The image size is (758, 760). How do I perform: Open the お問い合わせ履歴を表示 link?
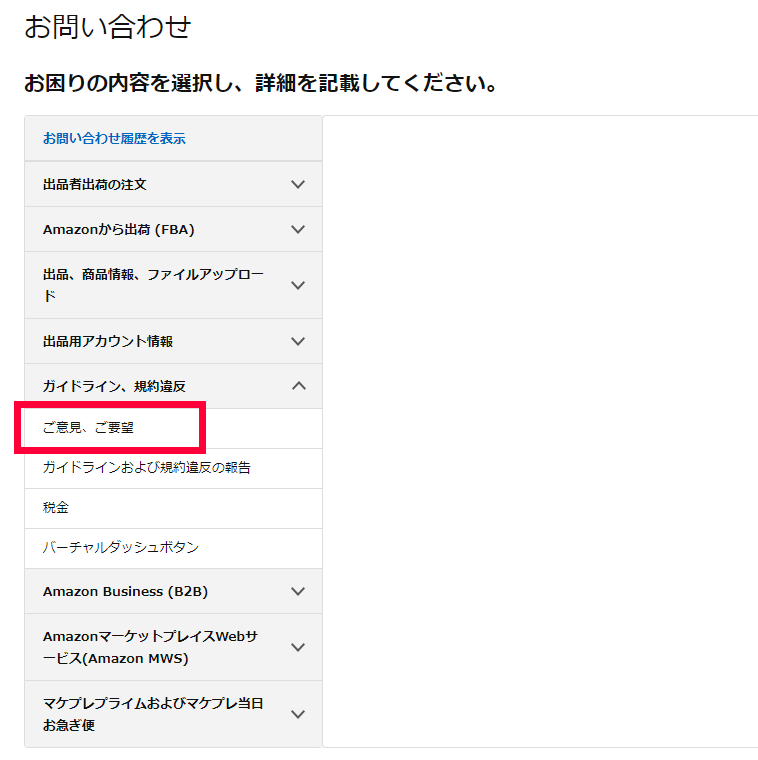pos(114,139)
